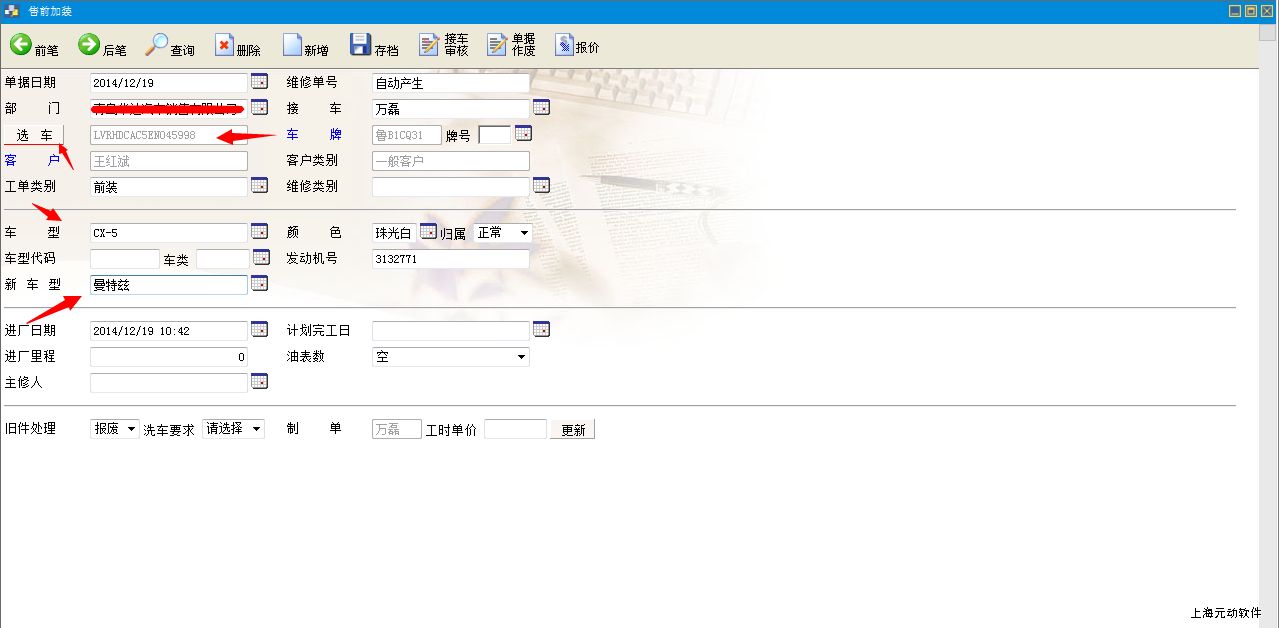Click the 删除 delete icon
Screen dimensions: 1279x628
pos(237,46)
